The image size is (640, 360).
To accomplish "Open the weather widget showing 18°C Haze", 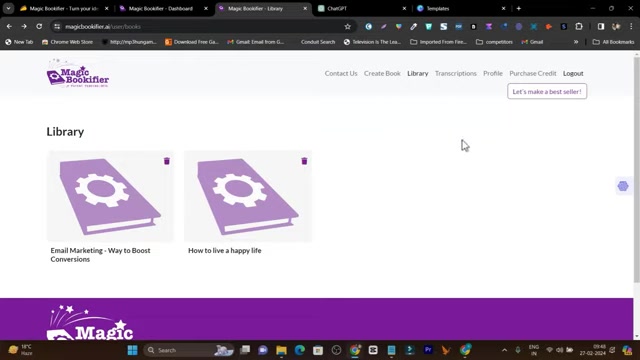I will coord(20,350).
